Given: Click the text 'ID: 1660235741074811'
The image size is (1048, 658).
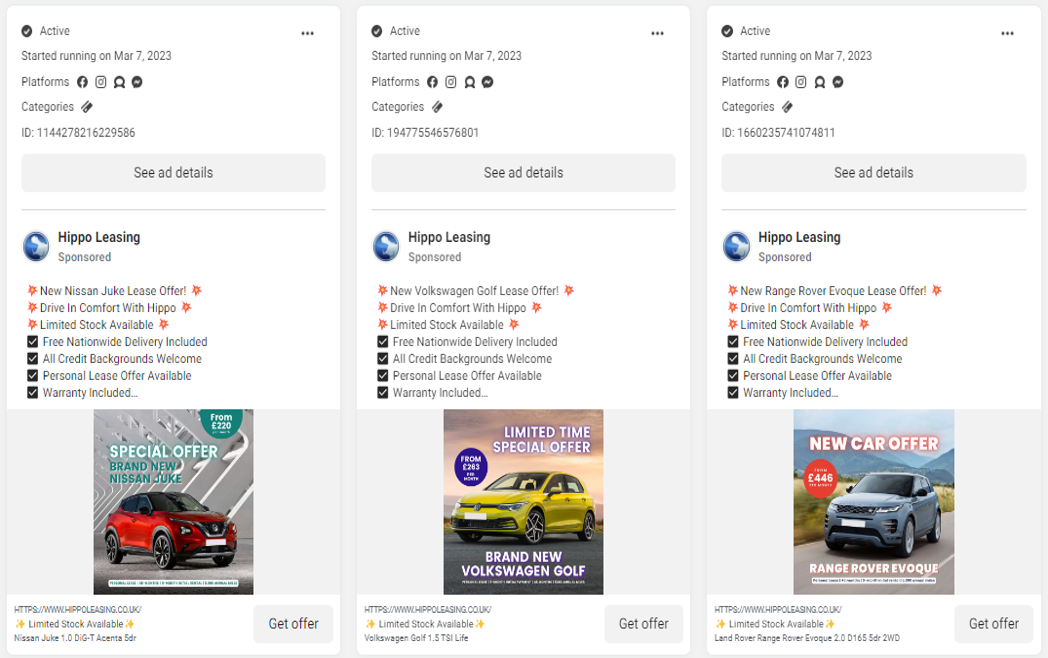Looking at the screenshot, I should click(779, 132).
